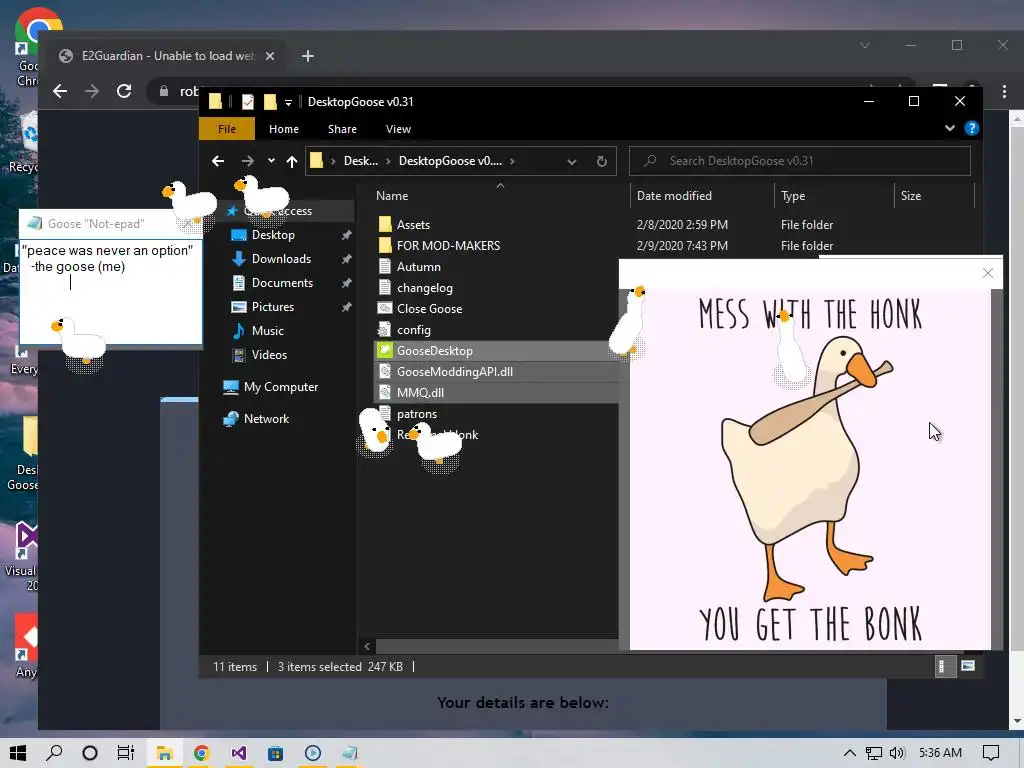This screenshot has height=768, width=1024.
Task: Reload the Chrome page
Action: click(x=124, y=91)
